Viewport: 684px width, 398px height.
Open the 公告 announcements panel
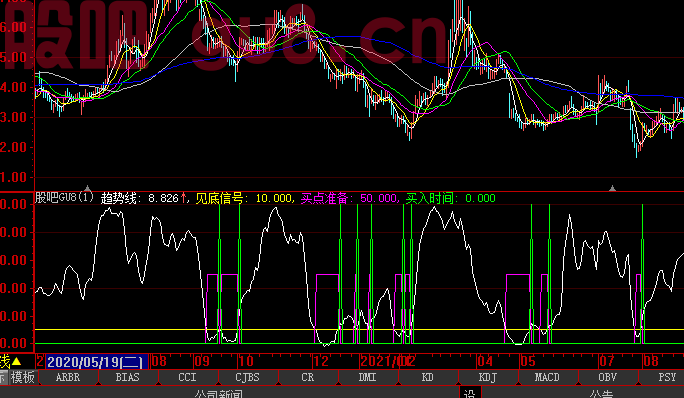[x=601, y=394]
